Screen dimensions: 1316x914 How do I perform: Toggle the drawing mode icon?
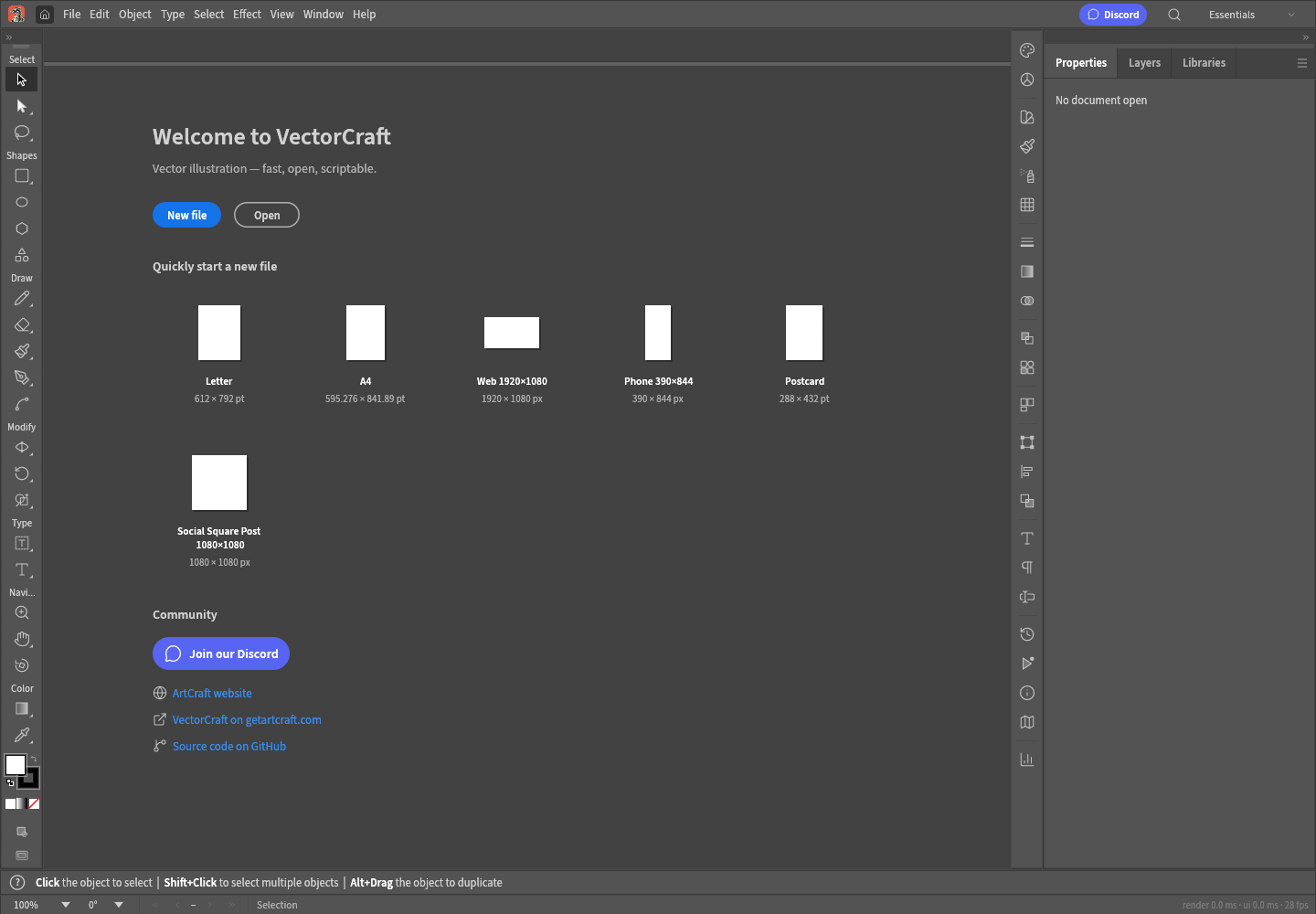(22, 832)
